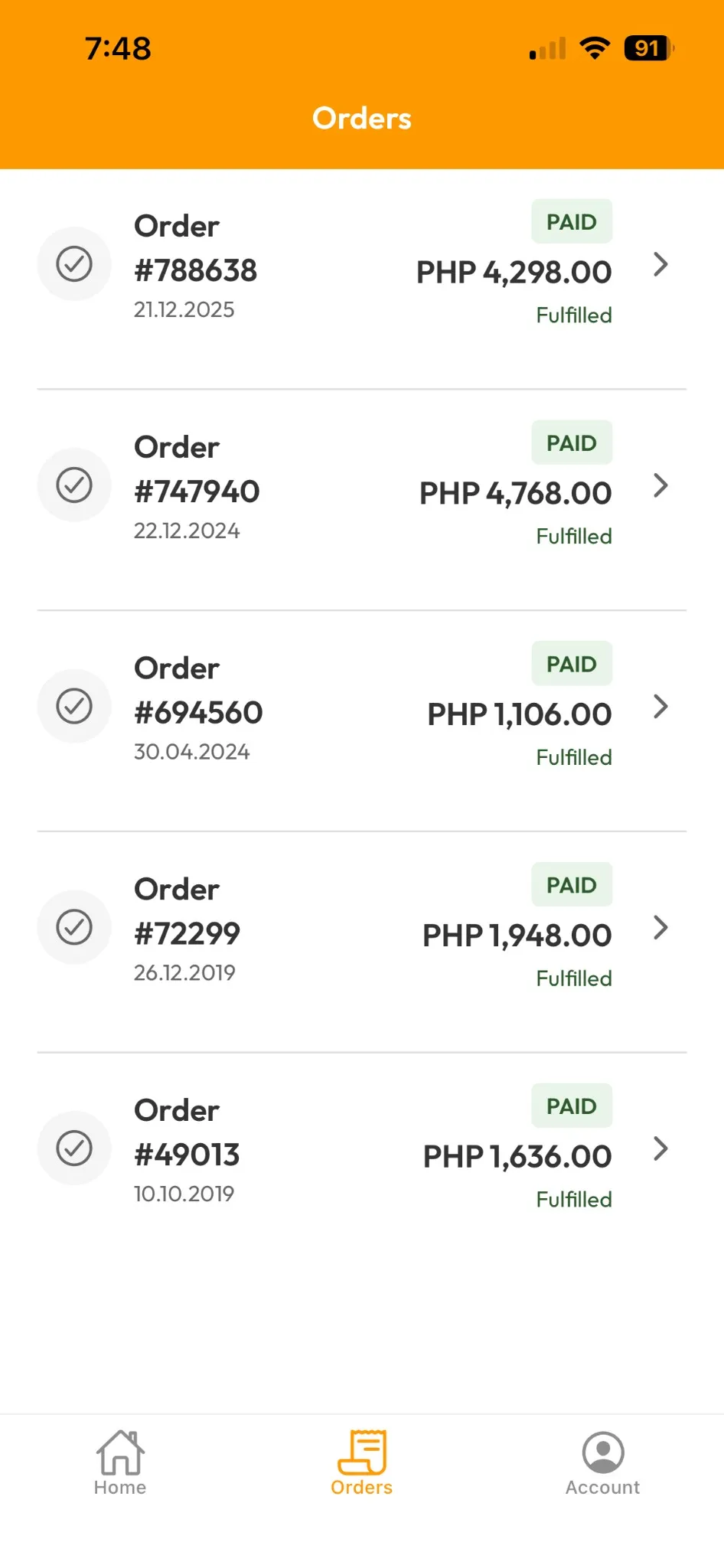Tap the PHP 1,948.00 order amount
Image resolution: width=724 pixels, height=1568 pixels.
(517, 936)
